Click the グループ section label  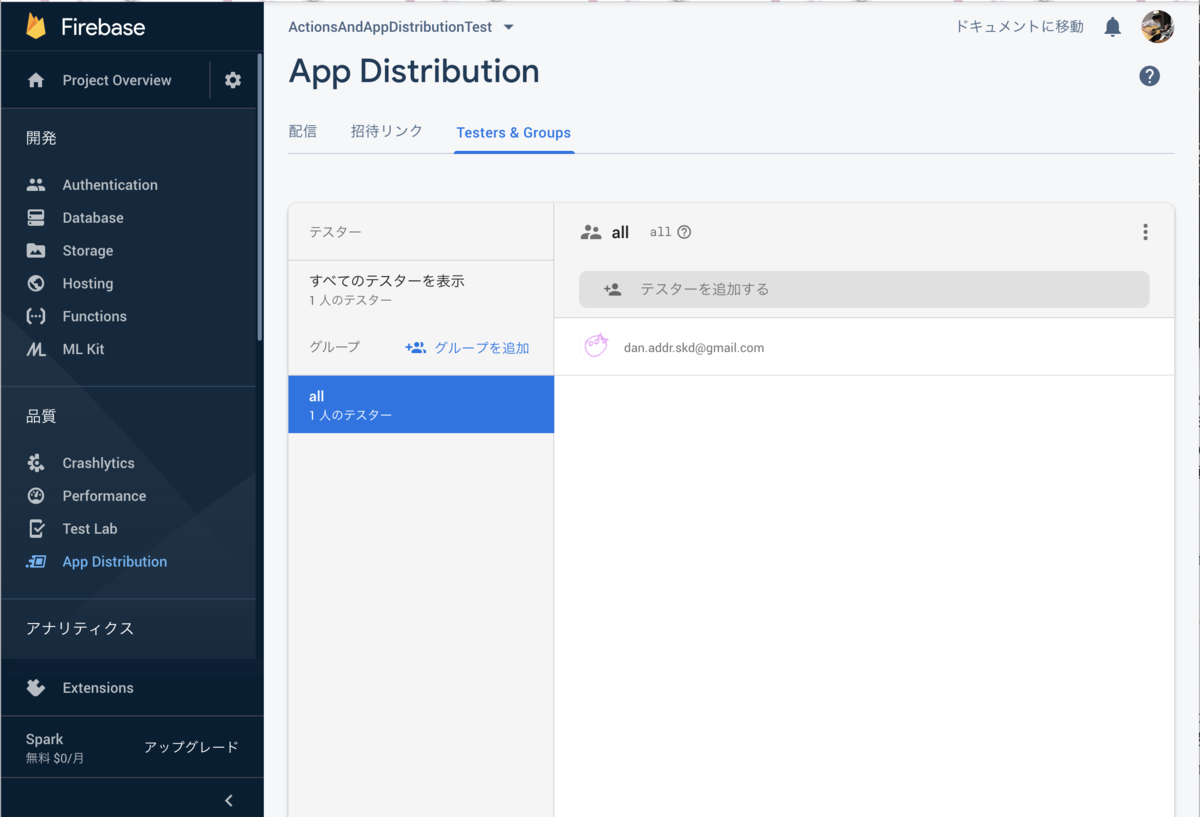pos(335,346)
